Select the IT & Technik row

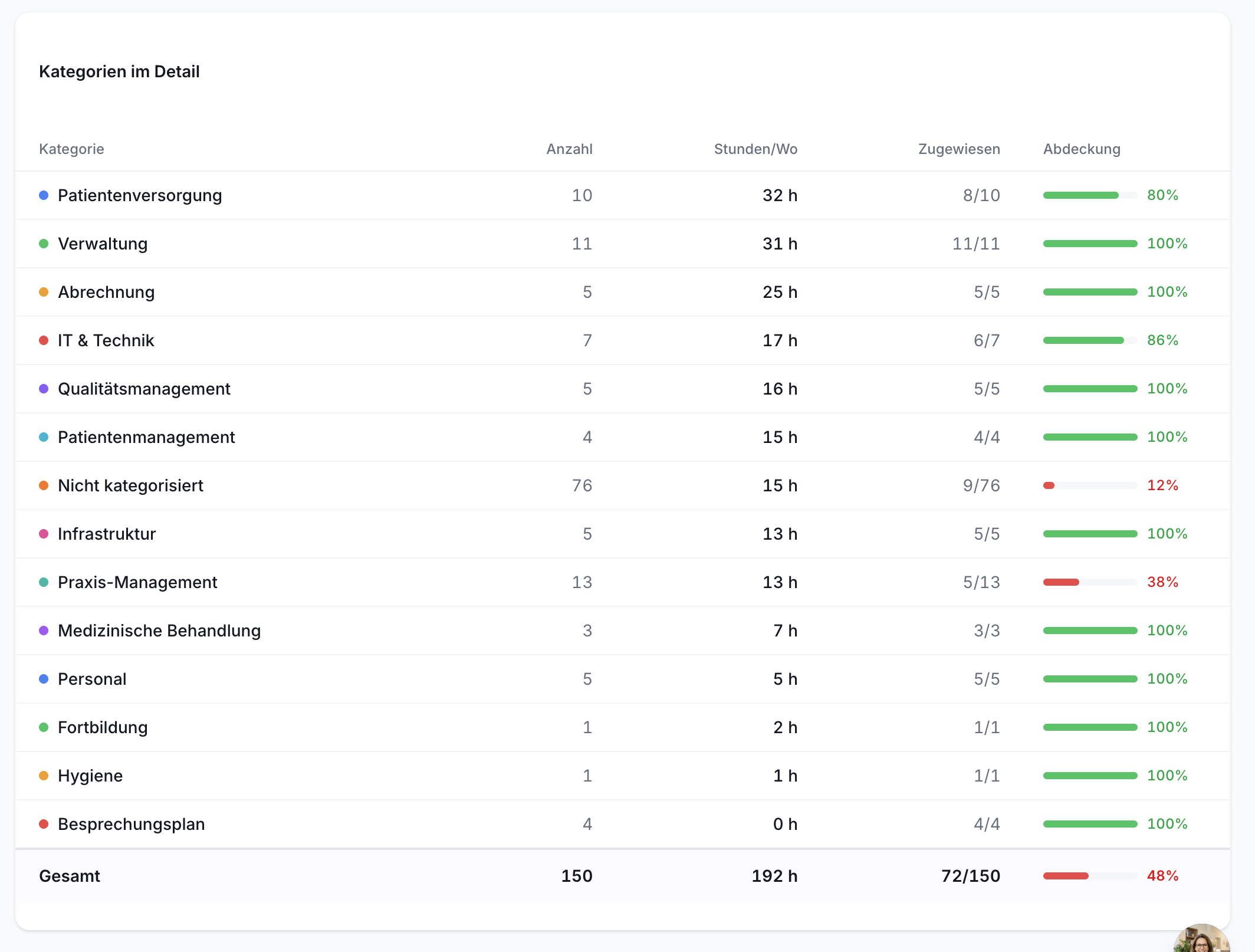pyautogui.click(x=623, y=340)
